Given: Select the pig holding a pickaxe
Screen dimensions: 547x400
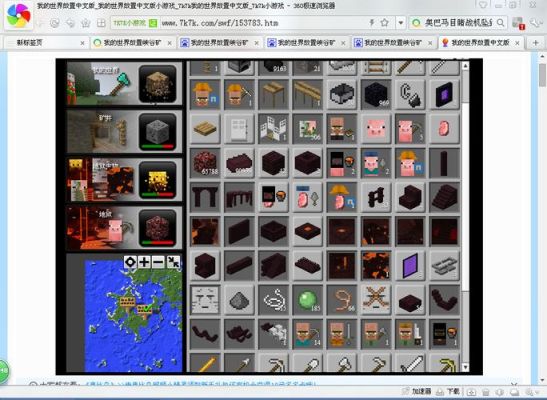Looking at the screenshot, I should coord(410,129).
